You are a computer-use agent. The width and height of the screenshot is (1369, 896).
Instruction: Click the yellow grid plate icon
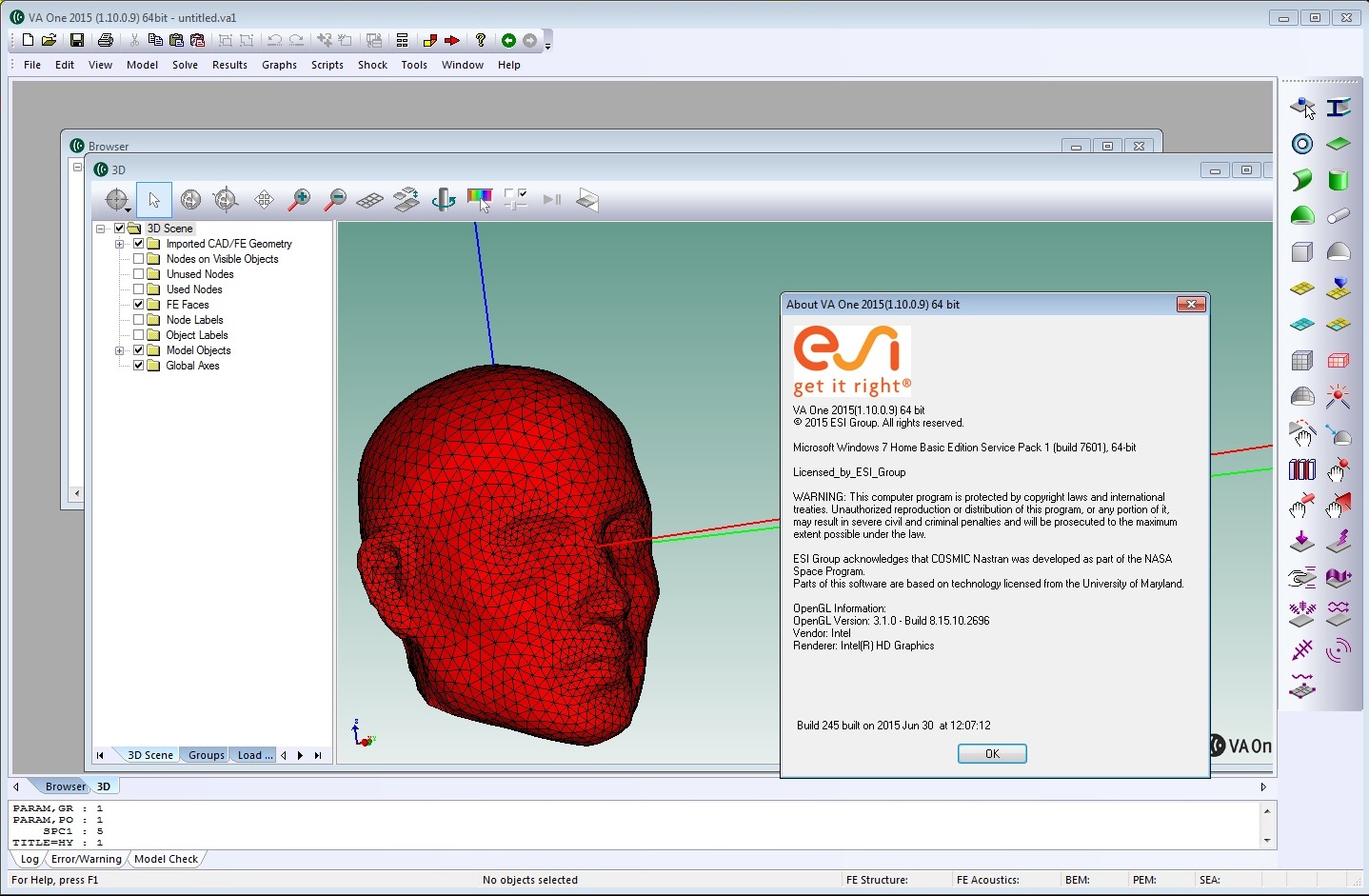pyautogui.click(x=1302, y=289)
